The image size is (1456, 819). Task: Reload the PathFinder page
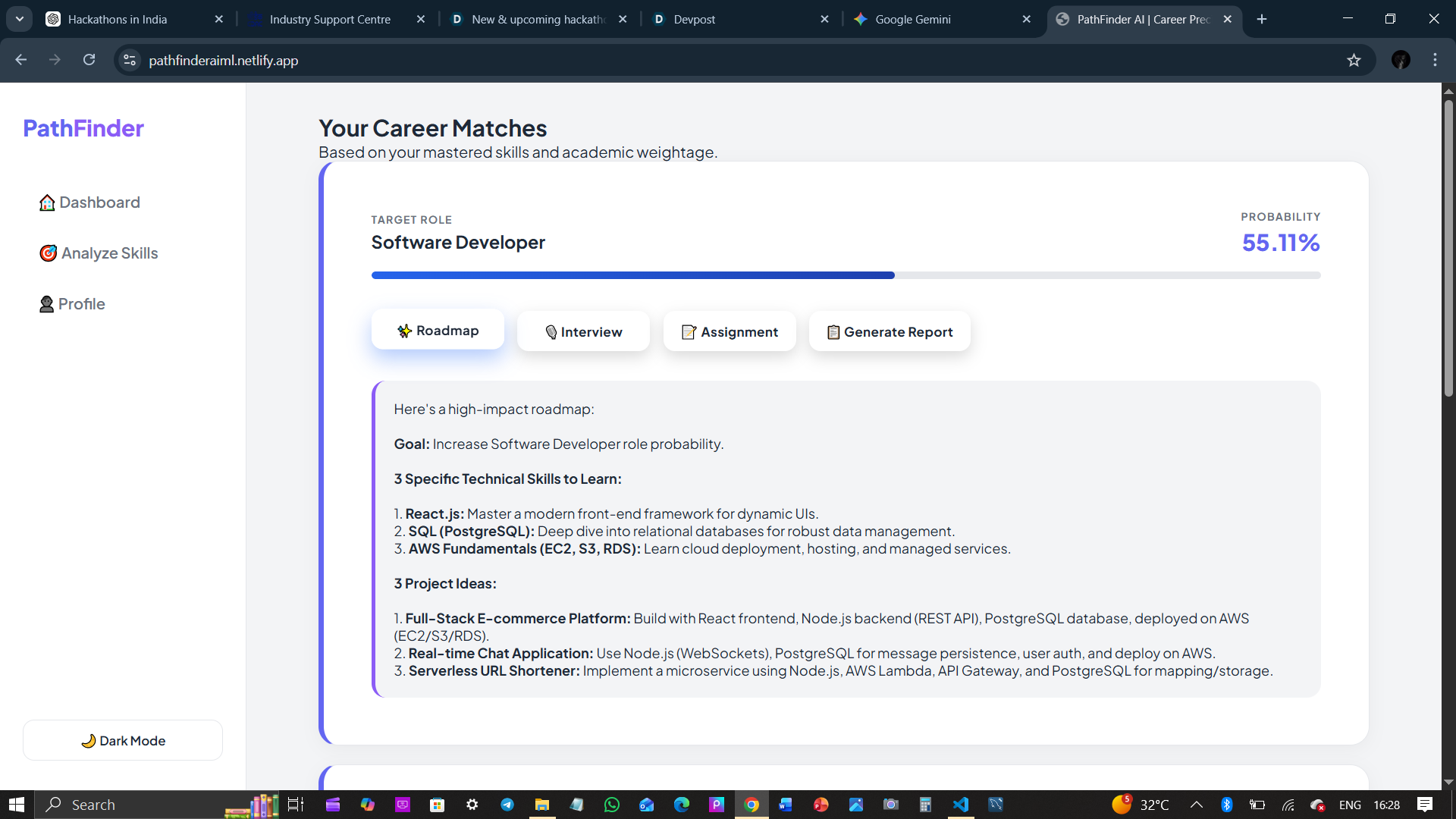coord(89,60)
